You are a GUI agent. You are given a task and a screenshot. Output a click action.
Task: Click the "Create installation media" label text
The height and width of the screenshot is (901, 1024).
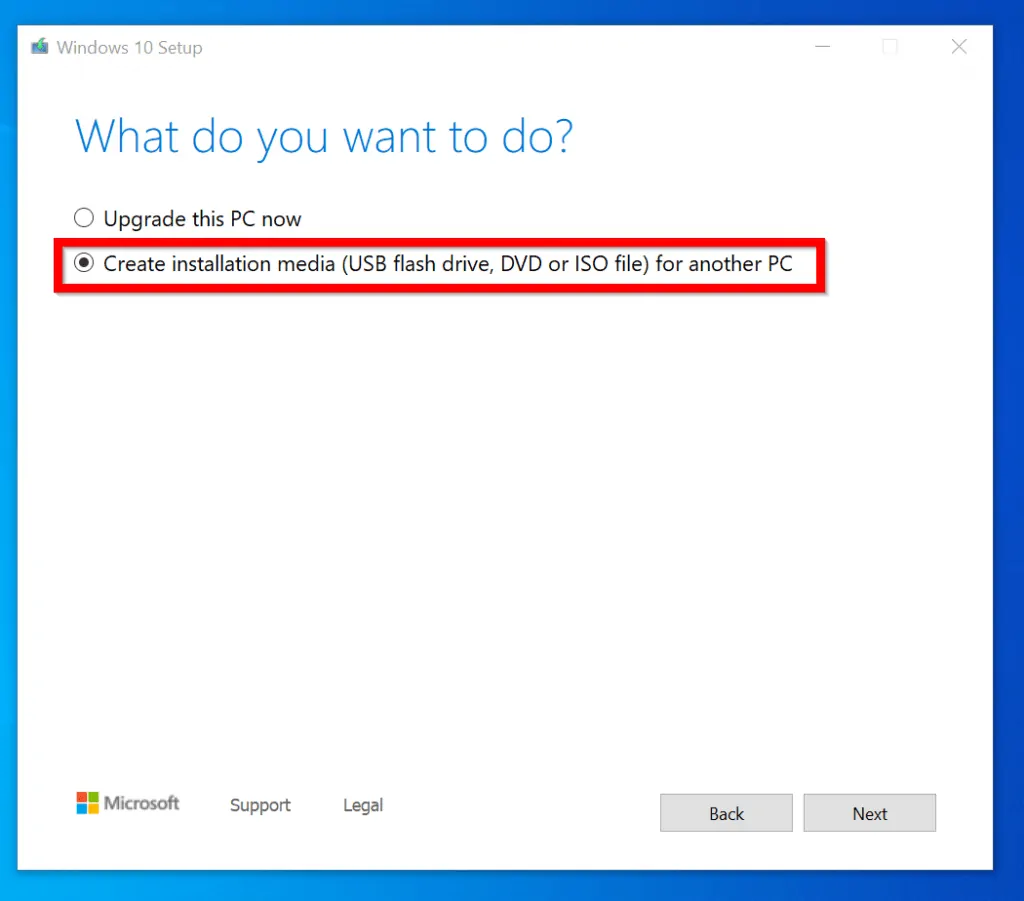point(447,264)
